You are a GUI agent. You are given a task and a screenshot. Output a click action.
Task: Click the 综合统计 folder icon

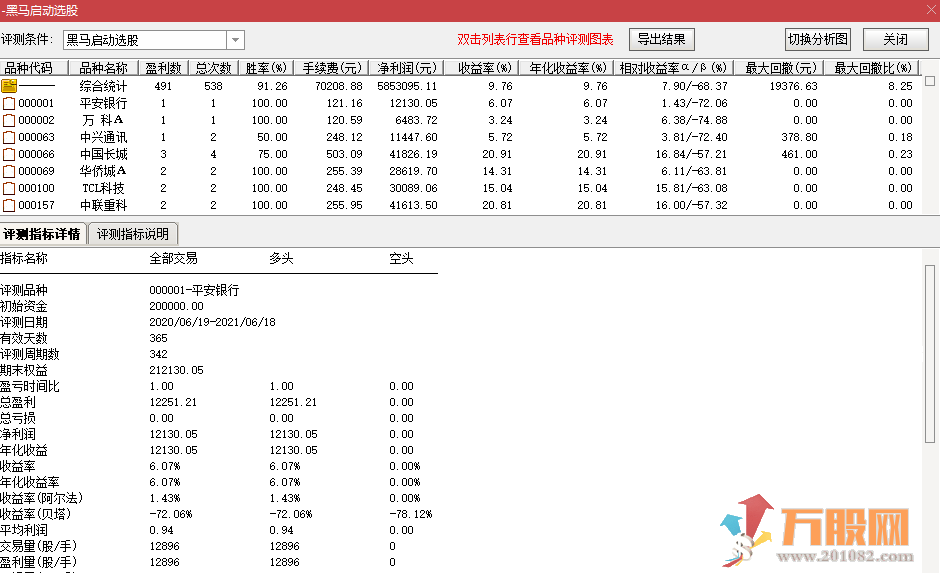click(x=9, y=86)
